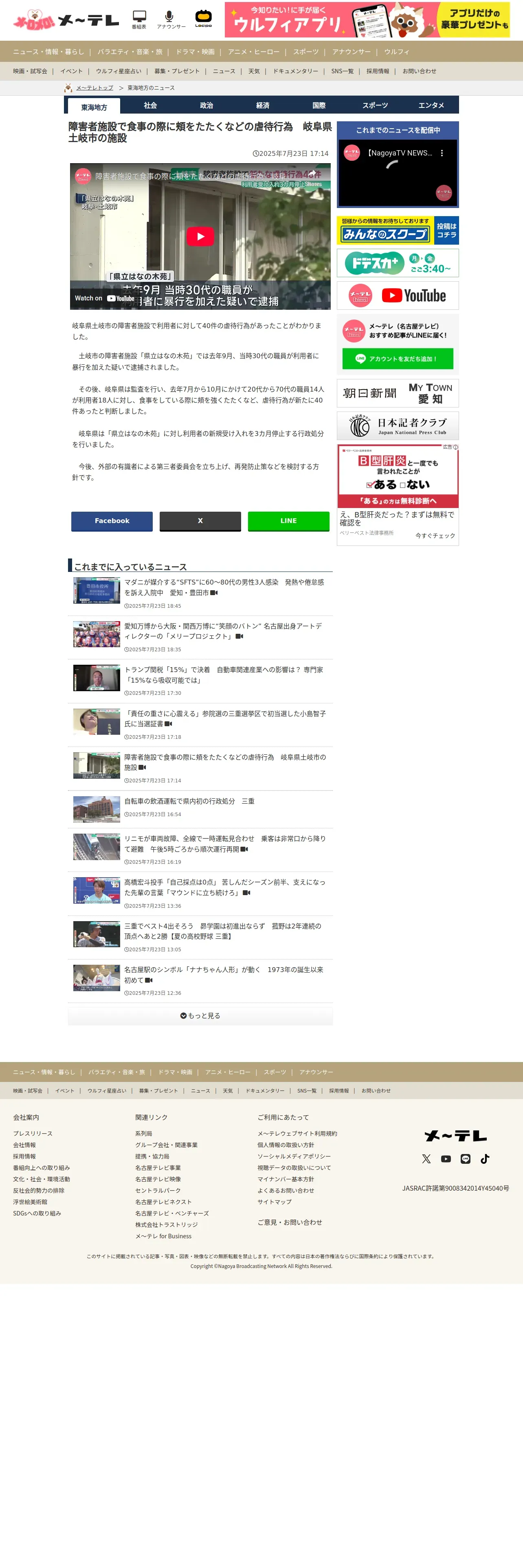Open the 天気 submenu link

coord(254,71)
